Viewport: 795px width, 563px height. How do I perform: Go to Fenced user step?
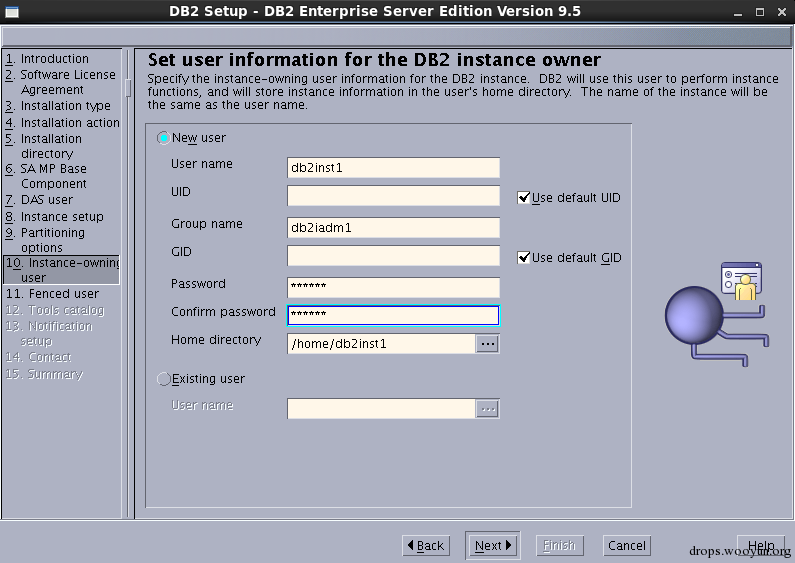coord(52,294)
